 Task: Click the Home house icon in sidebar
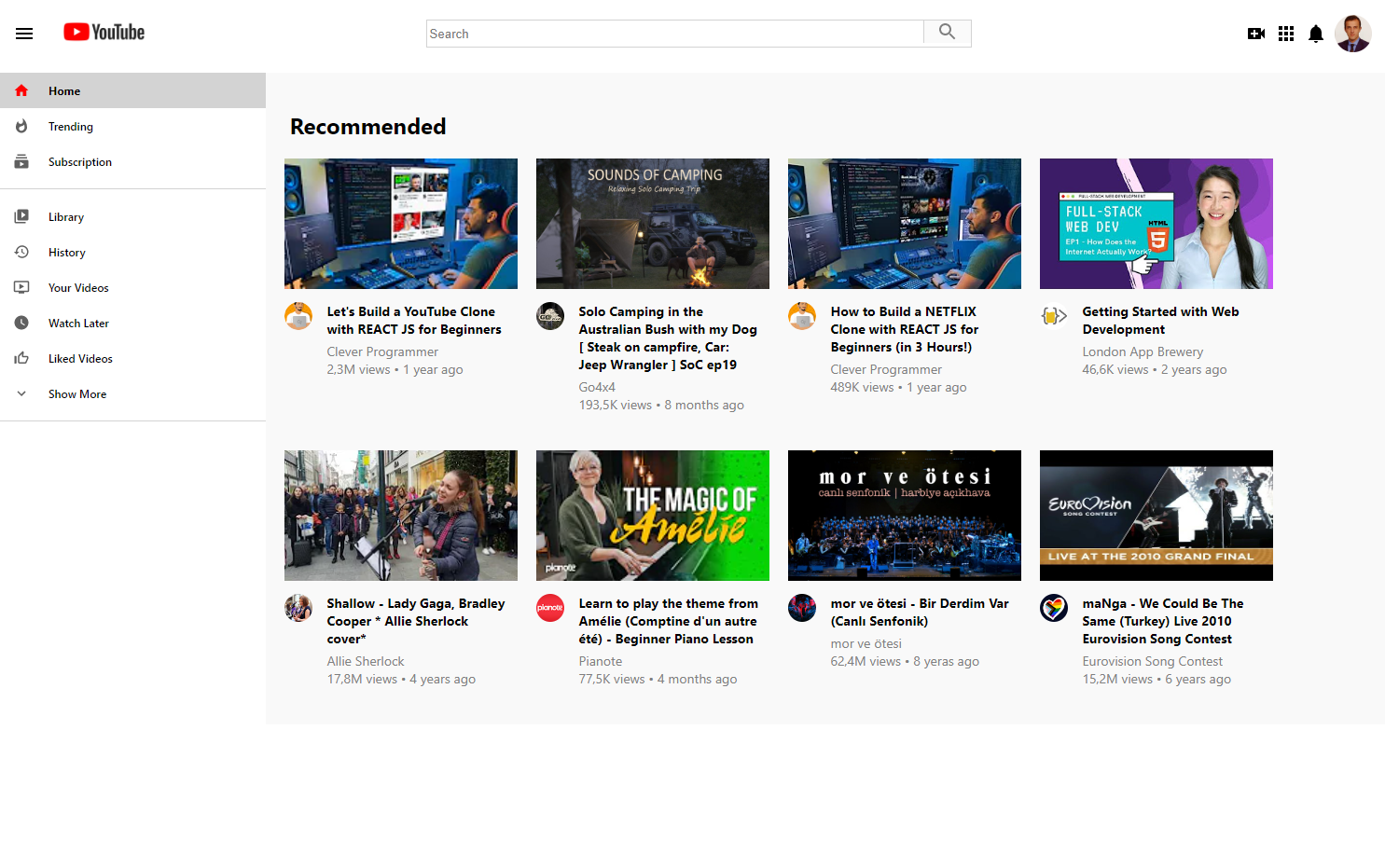(x=21, y=90)
